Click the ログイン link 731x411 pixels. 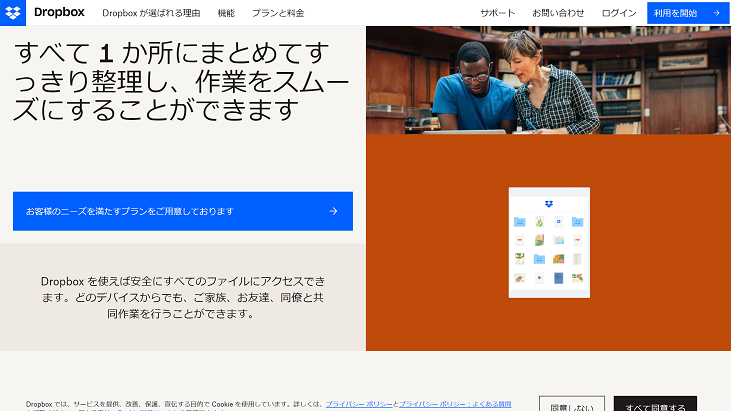tap(619, 13)
